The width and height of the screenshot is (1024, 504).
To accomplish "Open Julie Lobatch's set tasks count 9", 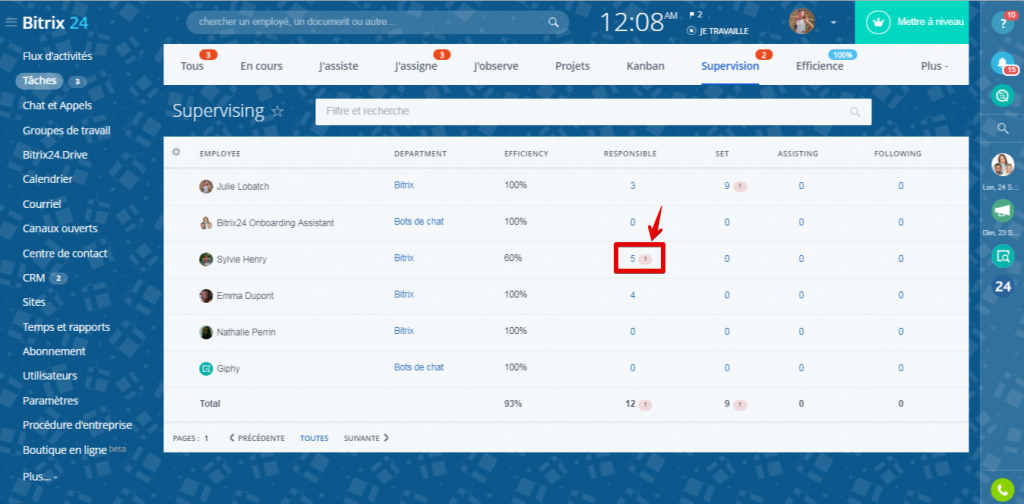I will (x=727, y=185).
